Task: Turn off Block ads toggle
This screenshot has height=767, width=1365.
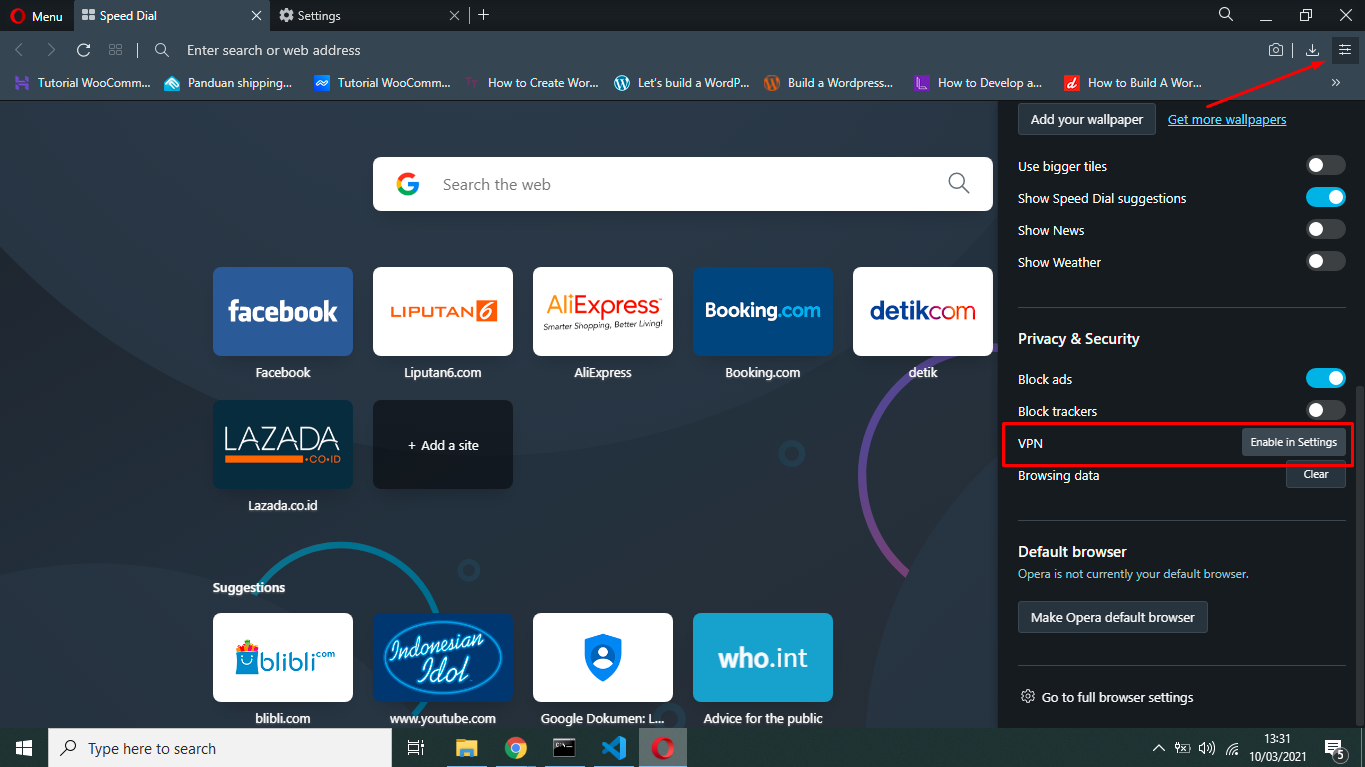Action: 1326,379
